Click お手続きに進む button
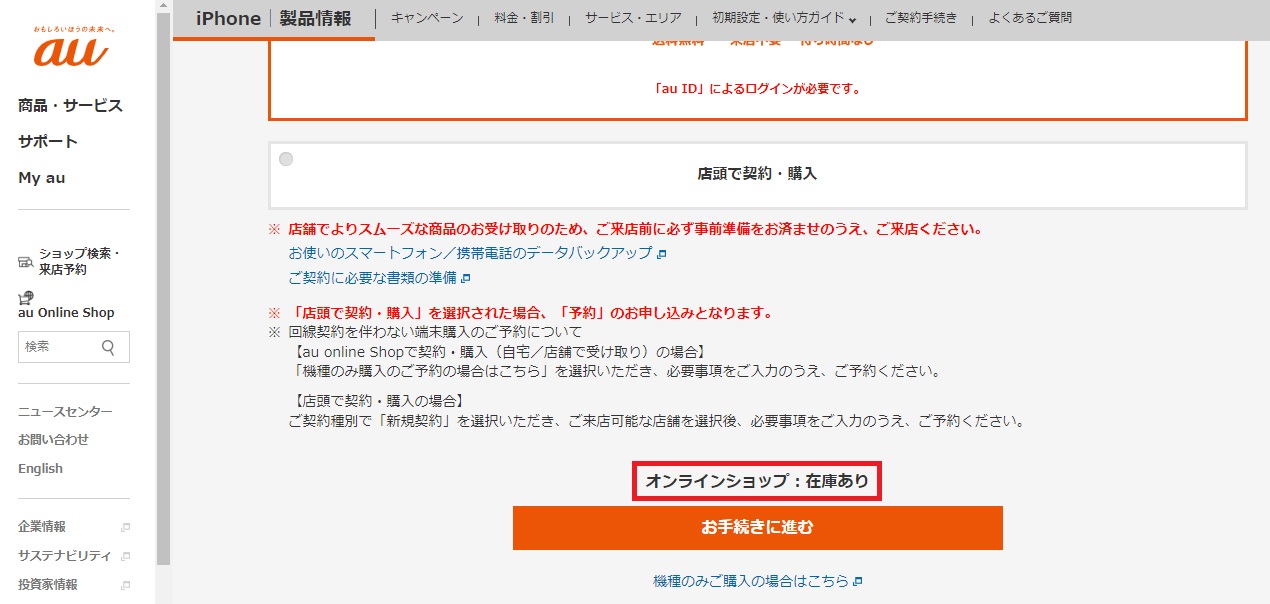The image size is (1270, 604). [758, 527]
